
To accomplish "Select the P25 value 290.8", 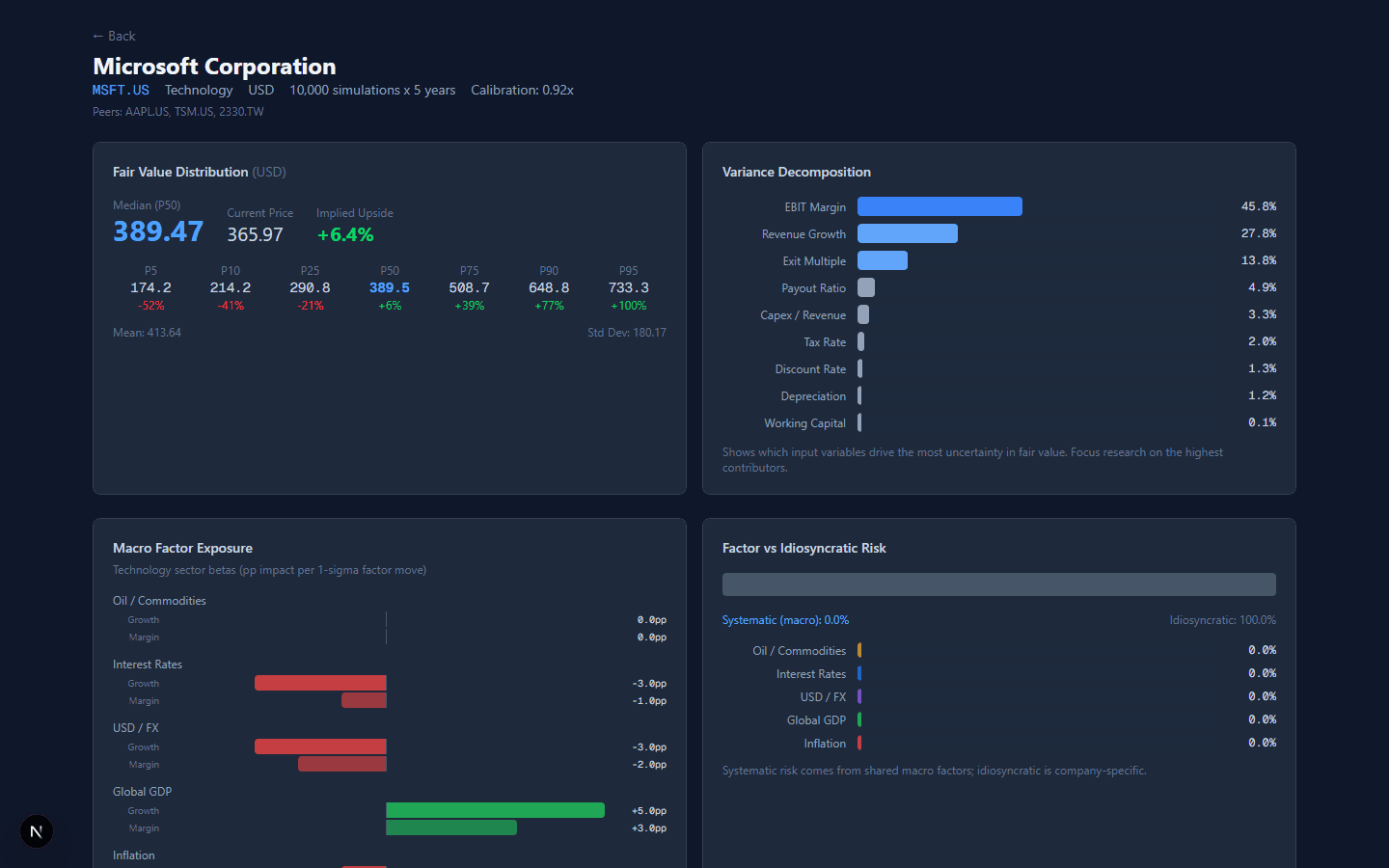I will (310, 287).
